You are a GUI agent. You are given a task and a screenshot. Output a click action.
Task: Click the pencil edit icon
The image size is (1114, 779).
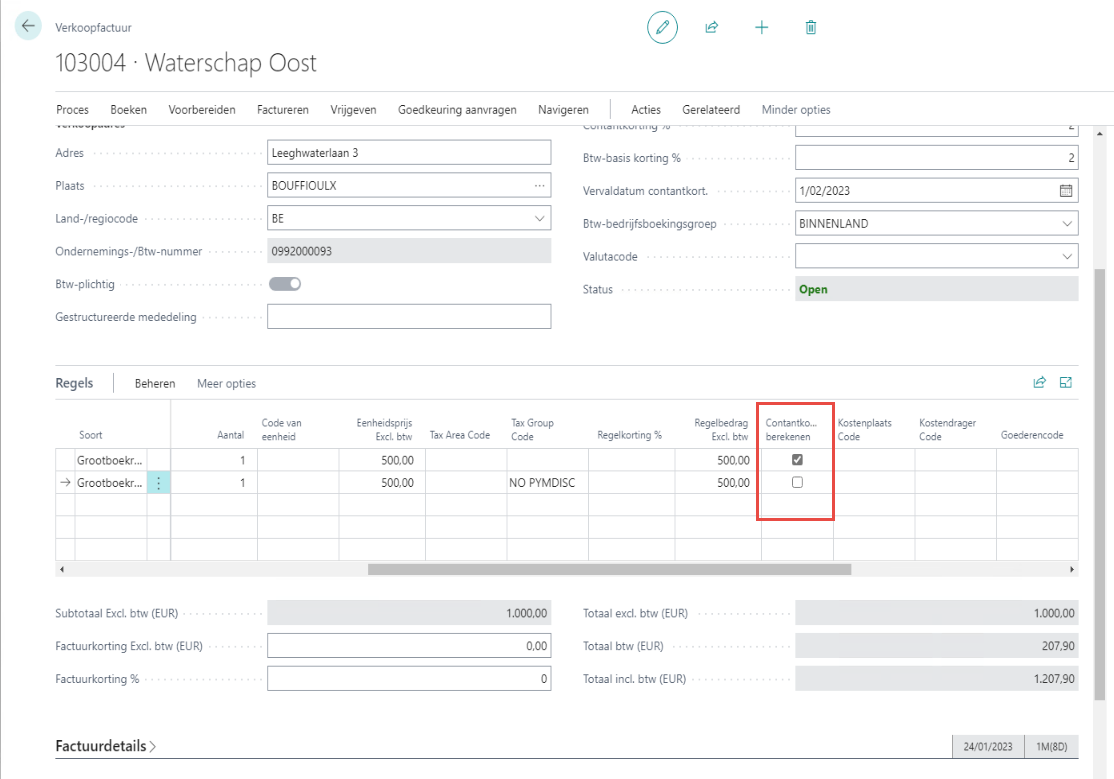point(662,28)
